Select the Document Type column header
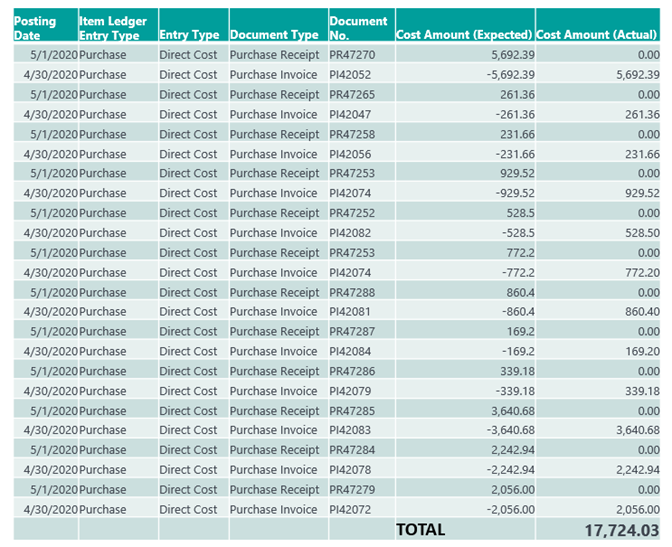This screenshot has height=547, width=672. point(279,25)
